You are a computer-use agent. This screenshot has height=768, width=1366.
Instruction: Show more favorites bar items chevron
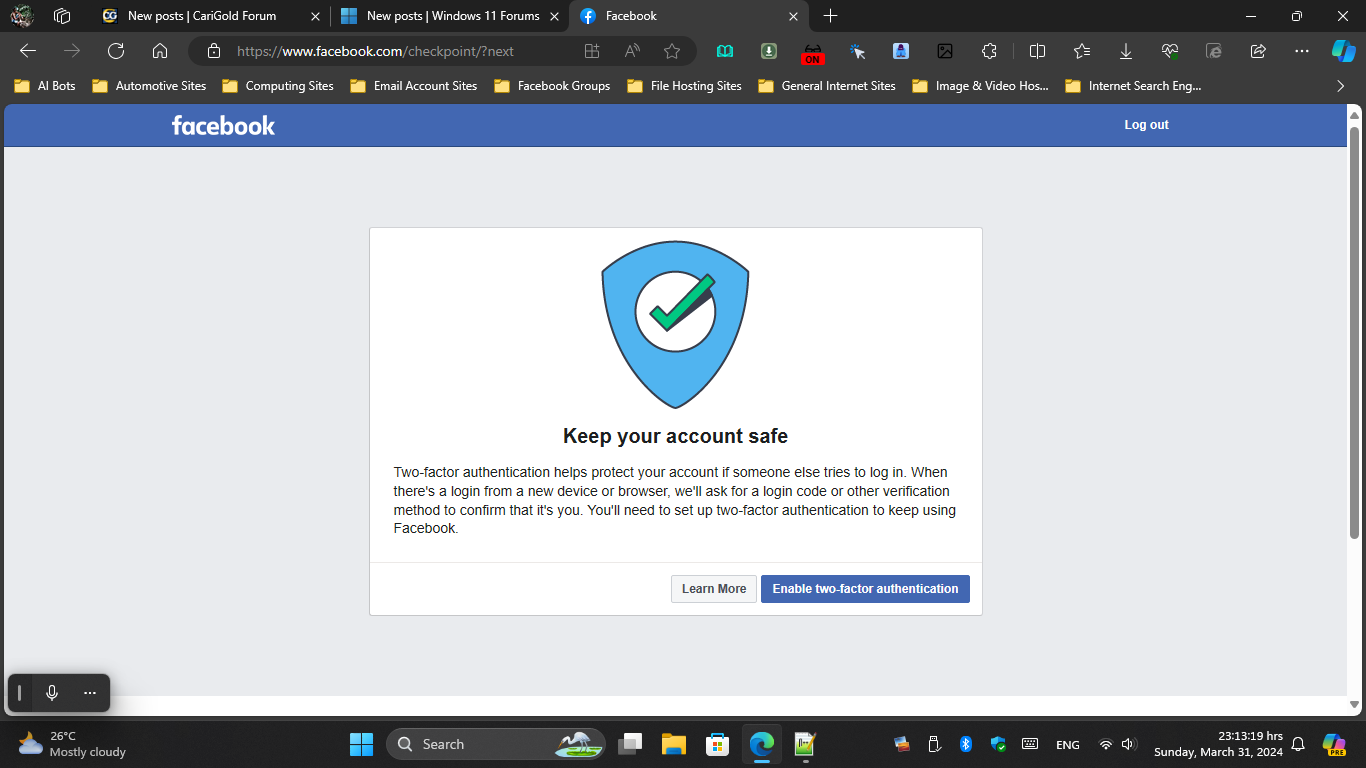(x=1341, y=86)
